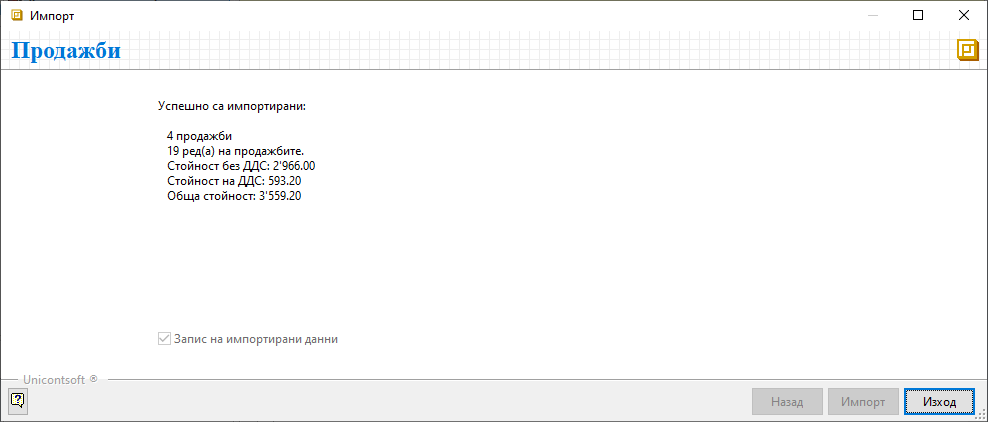Screen dimensions: 988x422
Task: Minimize the Импорт window
Action: pyautogui.click(x=872, y=16)
